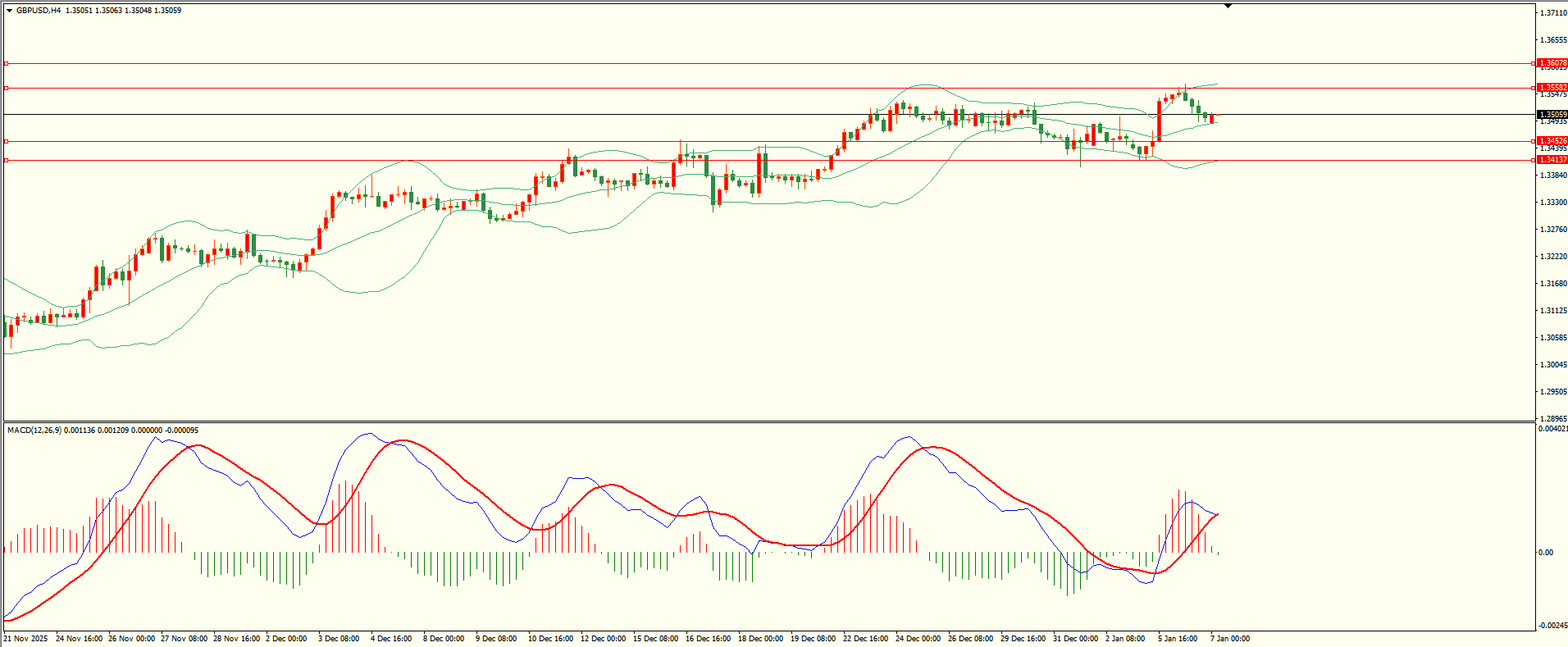Click left handle of the 1.35582 line
Viewport: 1568px width, 647px height.
7,88
